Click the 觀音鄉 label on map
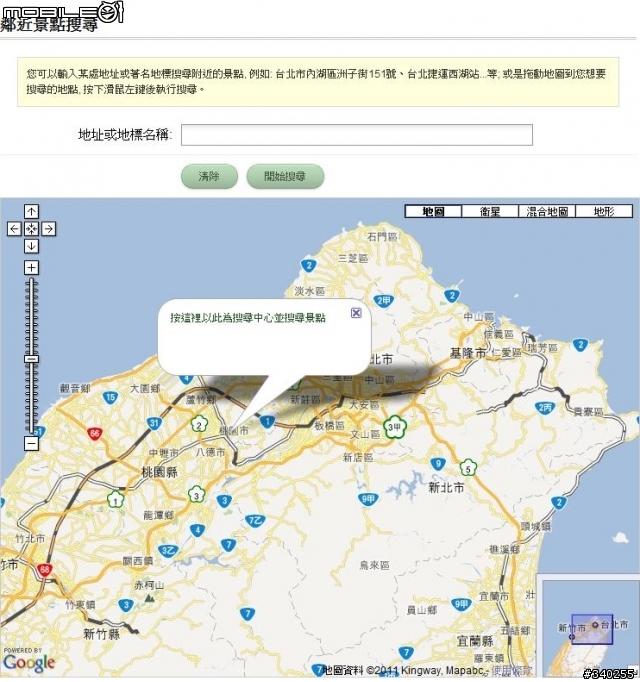The image size is (640, 682). (x=75, y=388)
